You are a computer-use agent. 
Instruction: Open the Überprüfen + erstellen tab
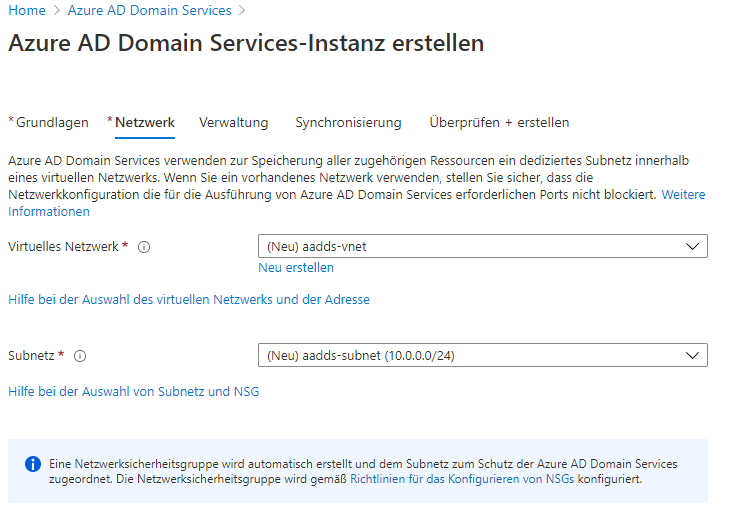click(499, 123)
